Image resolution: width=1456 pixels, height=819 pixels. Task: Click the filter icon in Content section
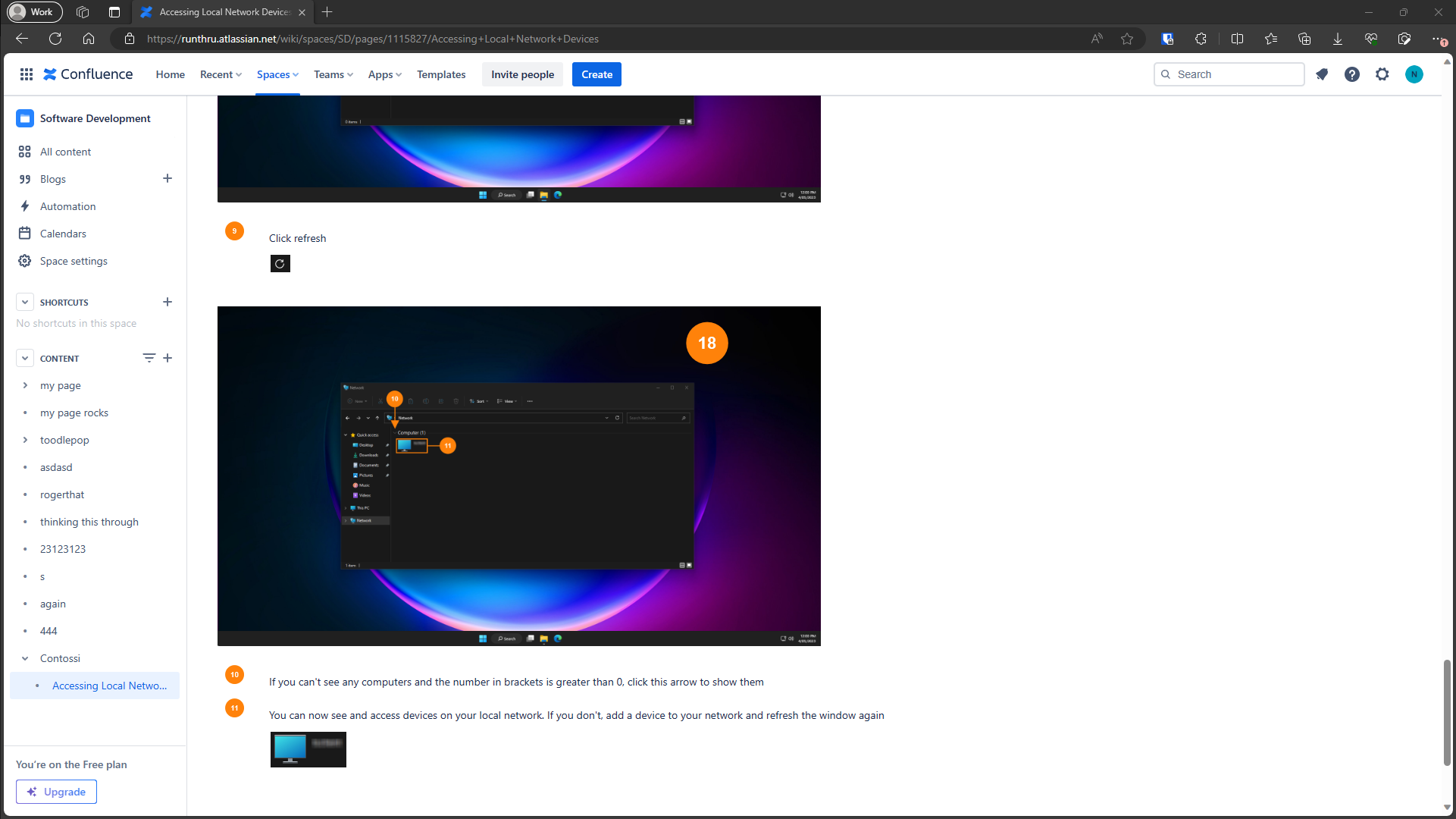(x=149, y=358)
